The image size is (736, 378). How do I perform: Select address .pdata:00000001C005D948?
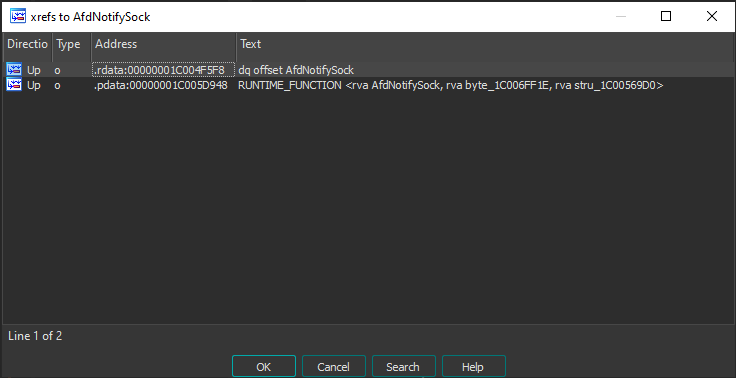161,85
